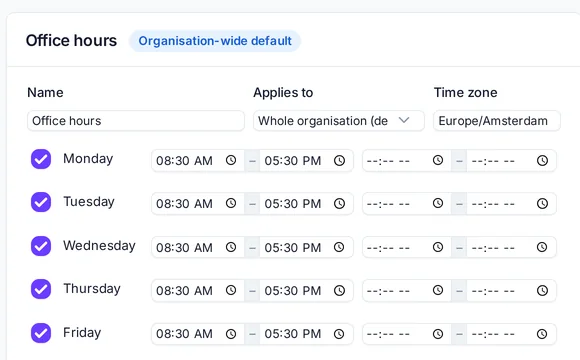Viewport: 580px width, 360px height.
Task: Click clock icon of Friday second start time
Action: [438, 334]
